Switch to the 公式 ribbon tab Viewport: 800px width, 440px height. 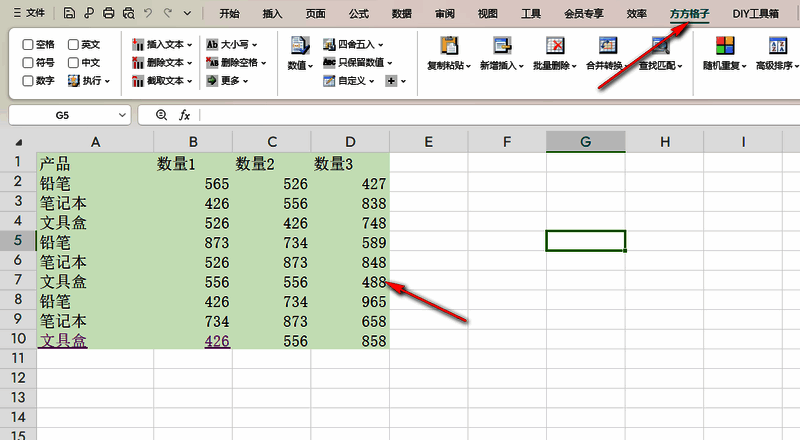pyautogui.click(x=358, y=14)
